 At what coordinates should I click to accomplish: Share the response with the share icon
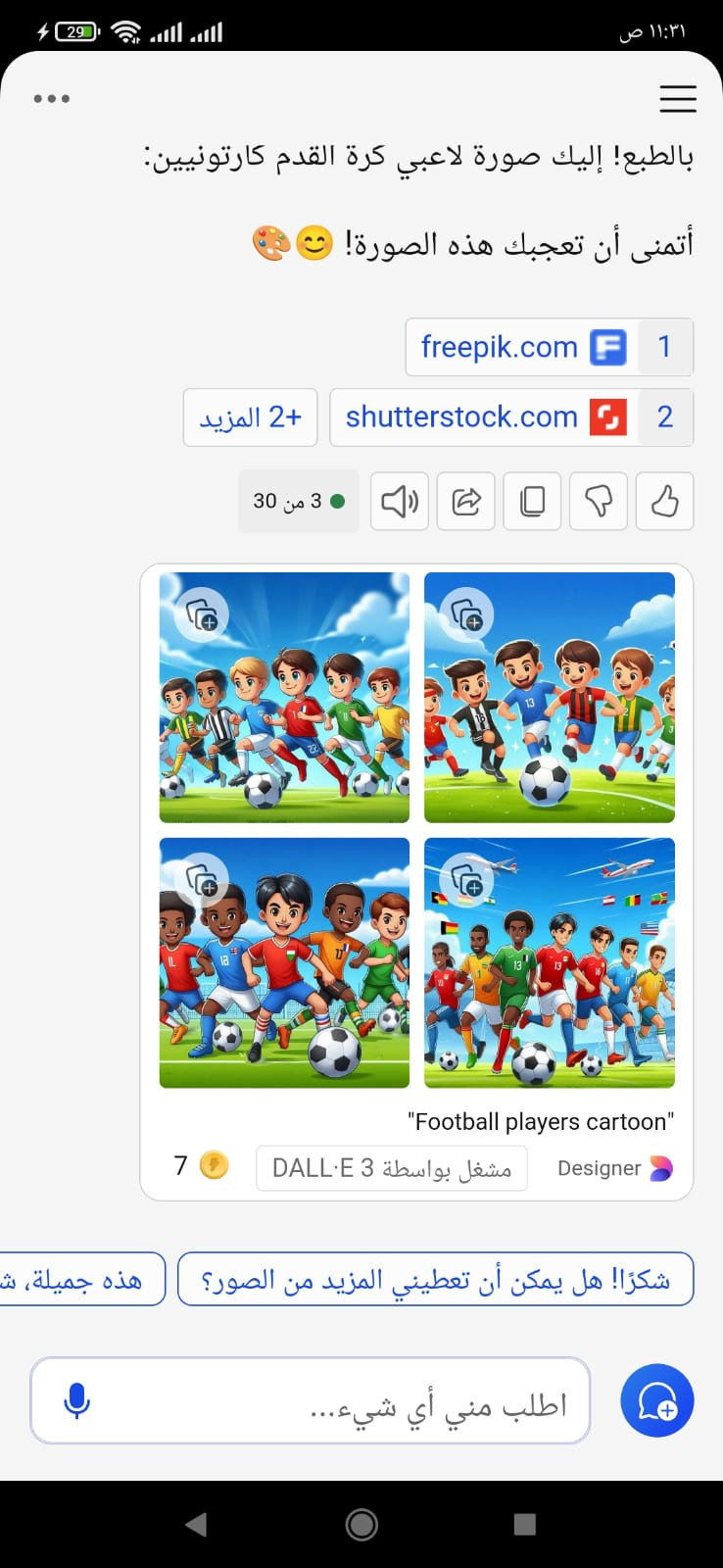pos(465,501)
